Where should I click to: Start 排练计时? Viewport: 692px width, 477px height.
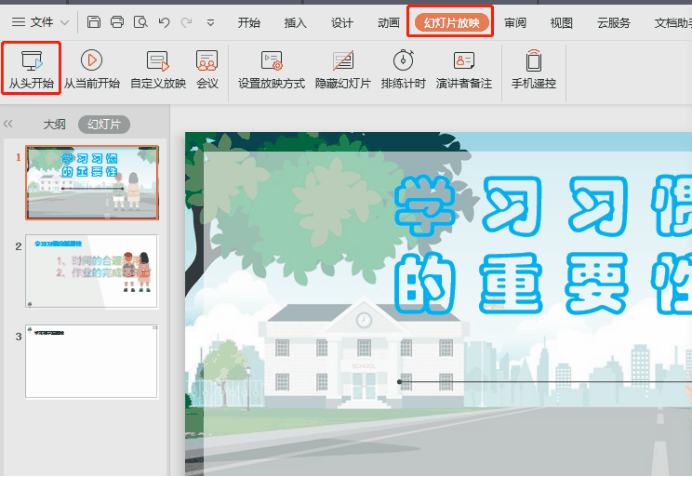tap(403, 69)
